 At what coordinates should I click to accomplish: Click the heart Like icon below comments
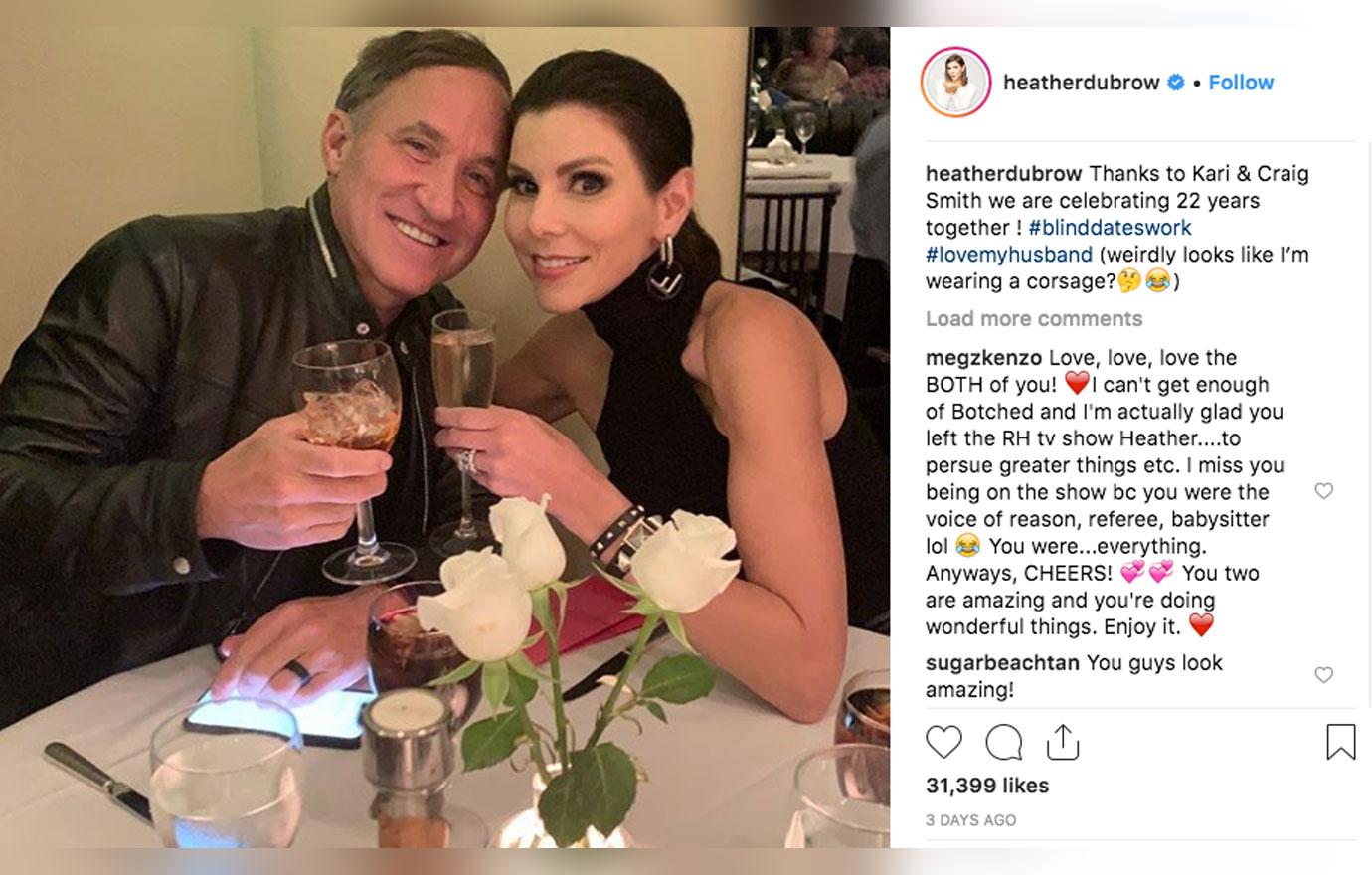pyautogui.click(x=943, y=742)
